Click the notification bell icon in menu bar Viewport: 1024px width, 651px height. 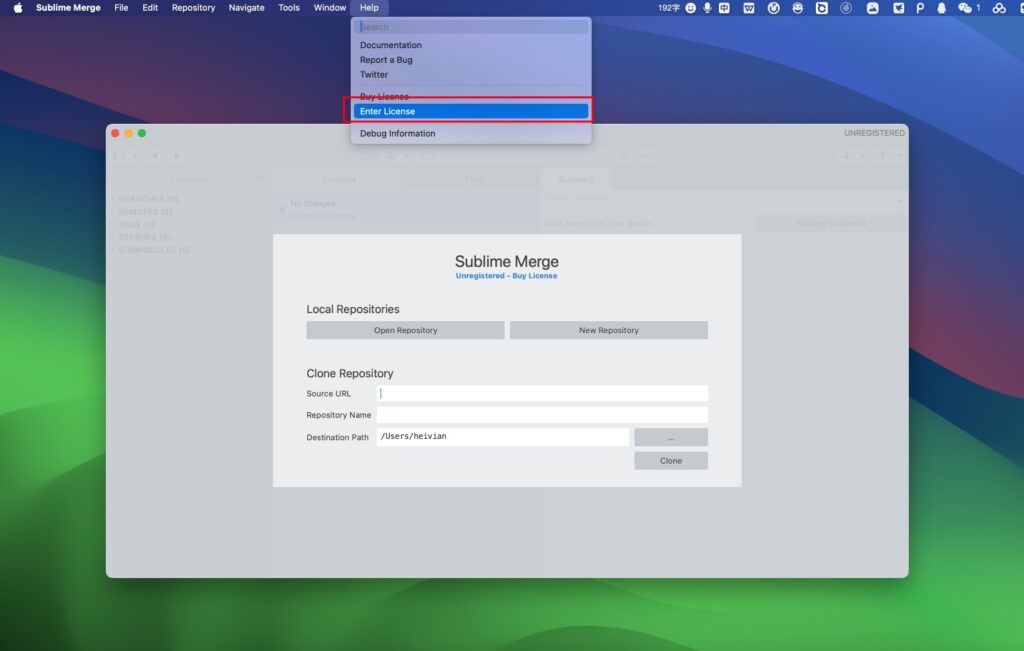pos(940,8)
